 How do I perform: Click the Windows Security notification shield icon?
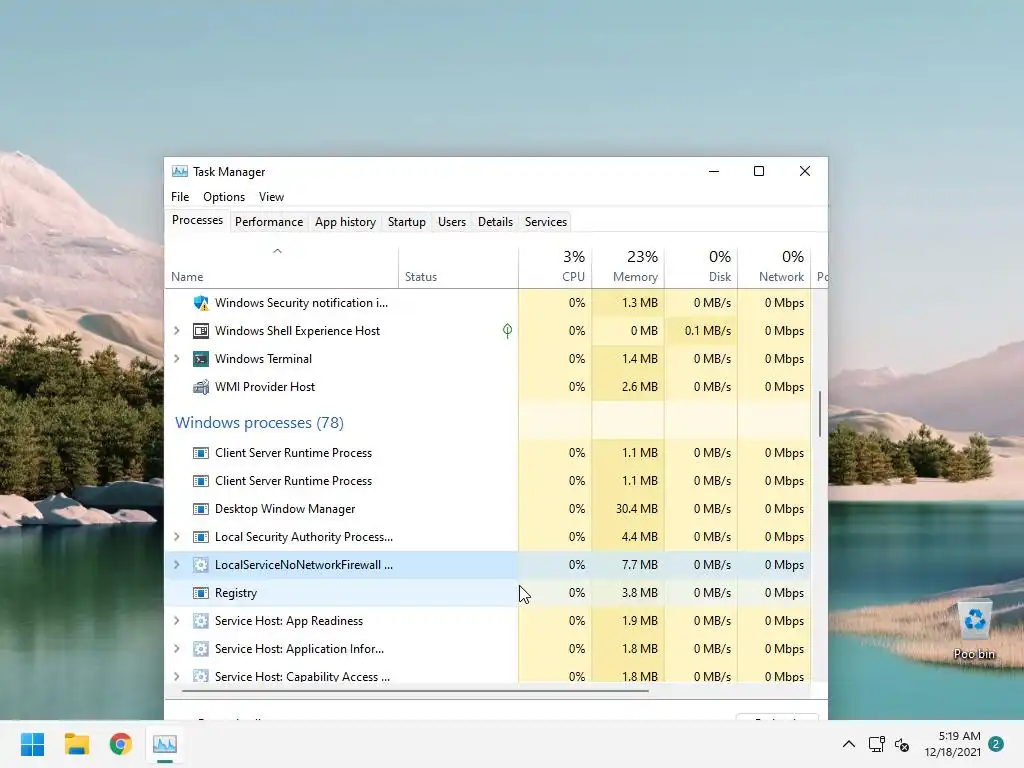(200, 303)
